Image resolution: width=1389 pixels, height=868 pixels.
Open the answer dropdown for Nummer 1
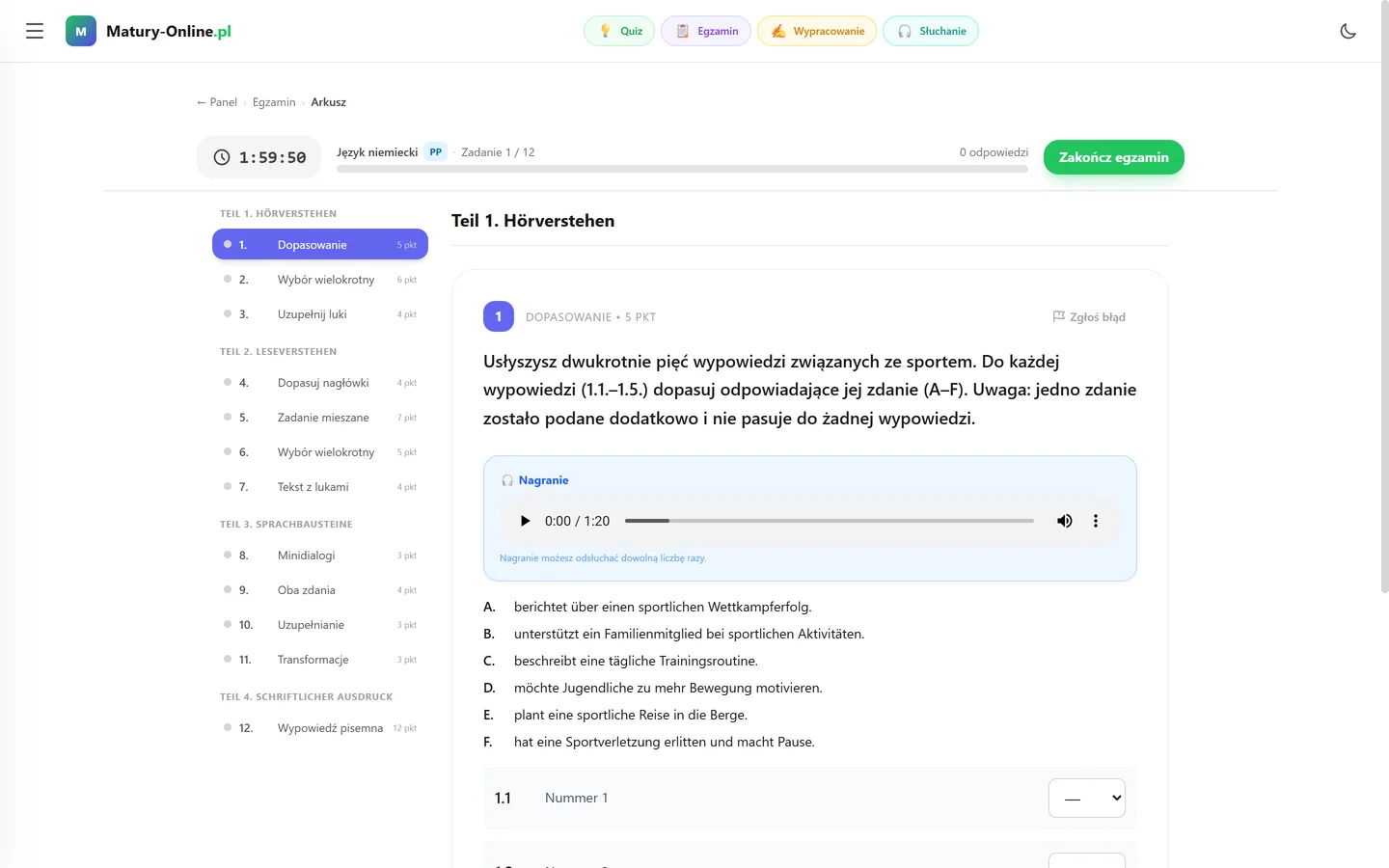pyautogui.click(x=1087, y=798)
